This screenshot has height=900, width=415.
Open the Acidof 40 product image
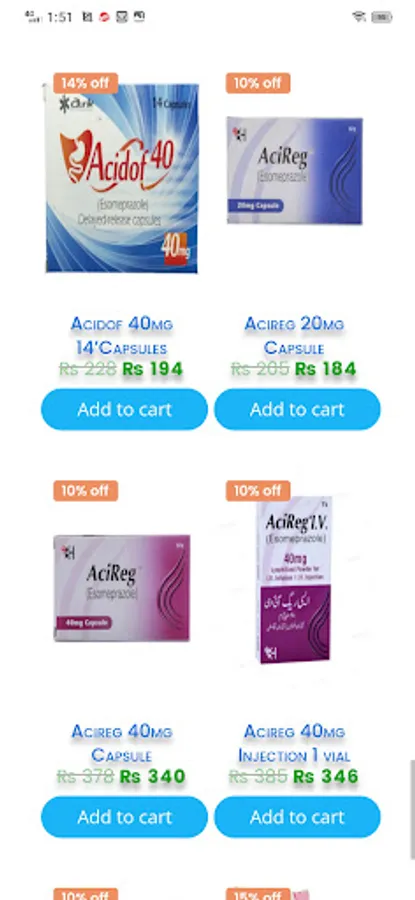[122, 178]
